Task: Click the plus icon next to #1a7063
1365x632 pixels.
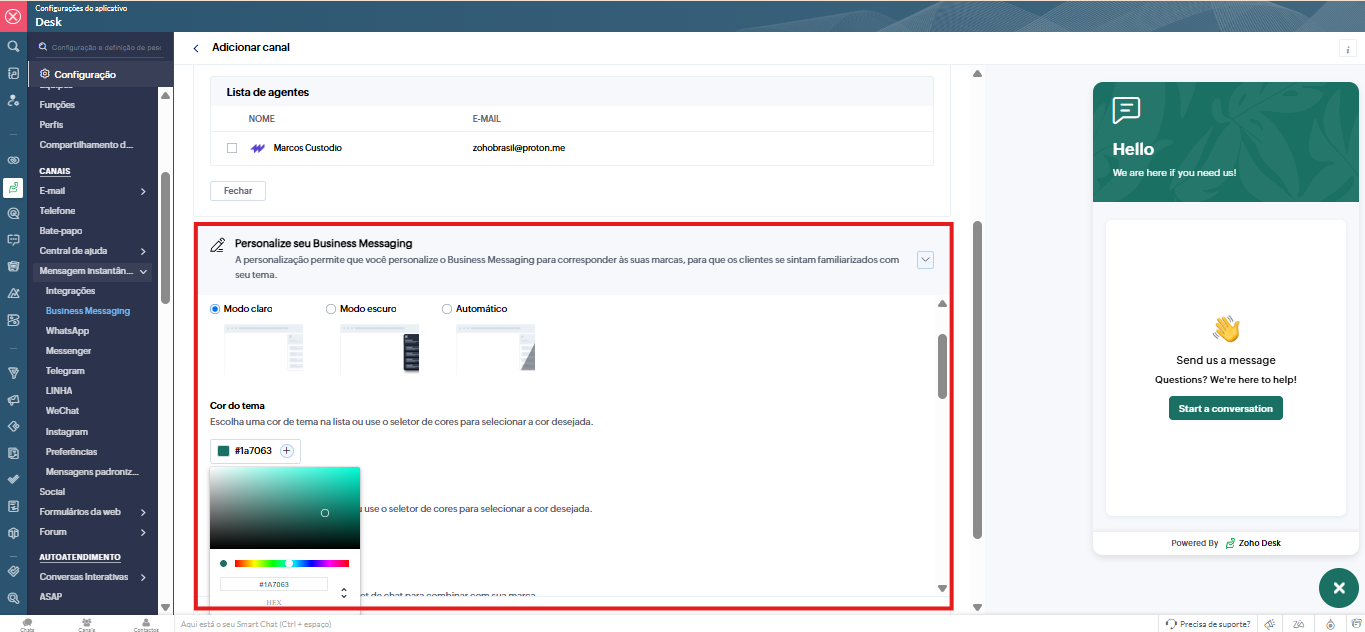Action: point(287,451)
